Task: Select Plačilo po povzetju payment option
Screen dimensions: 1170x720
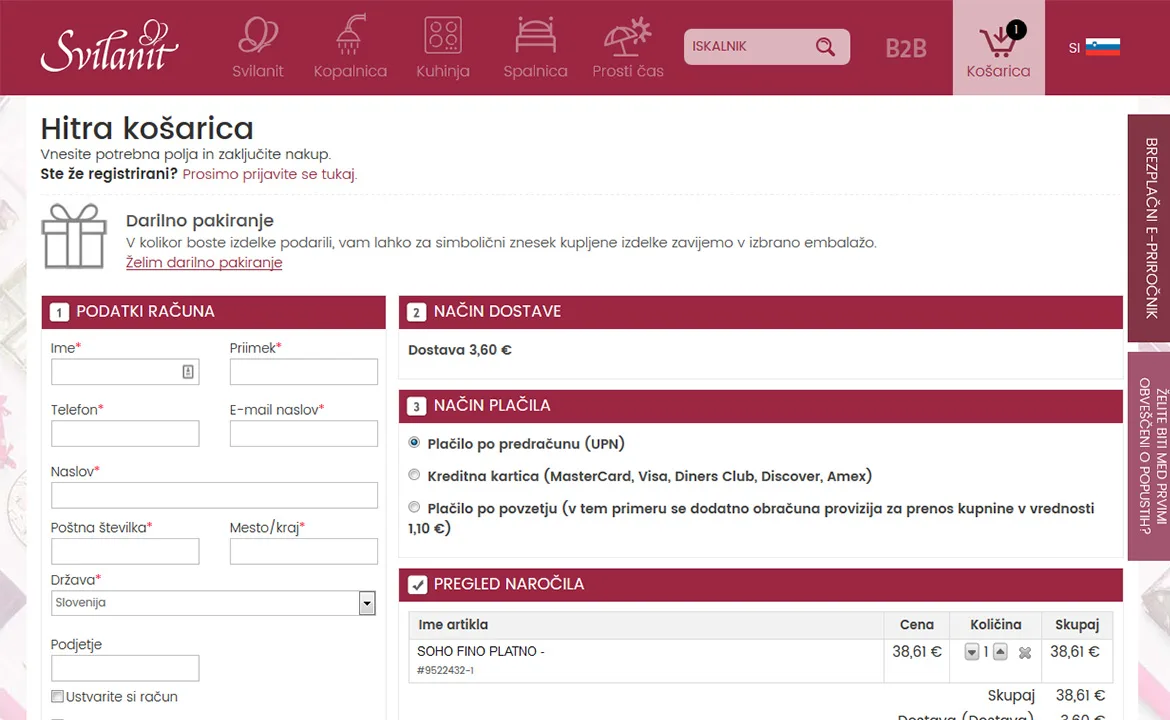Action: tap(414, 507)
